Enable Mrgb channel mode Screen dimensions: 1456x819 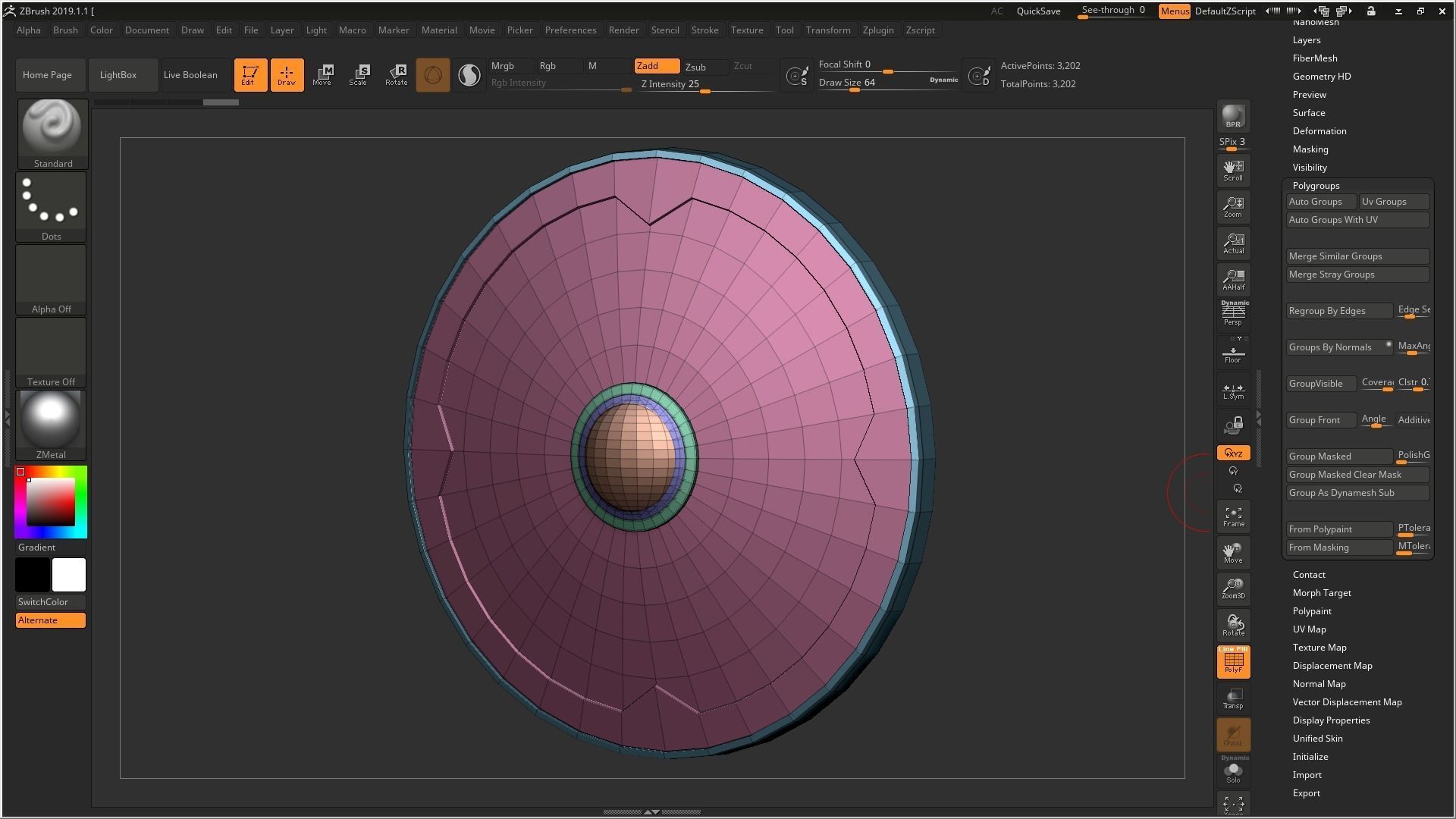511,66
